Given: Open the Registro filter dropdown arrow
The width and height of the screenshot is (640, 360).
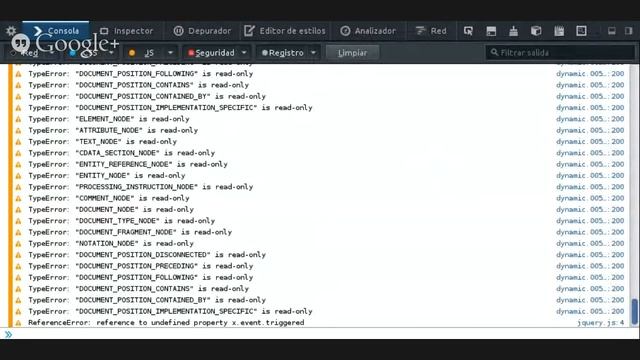Looking at the screenshot, I should coord(313,53).
